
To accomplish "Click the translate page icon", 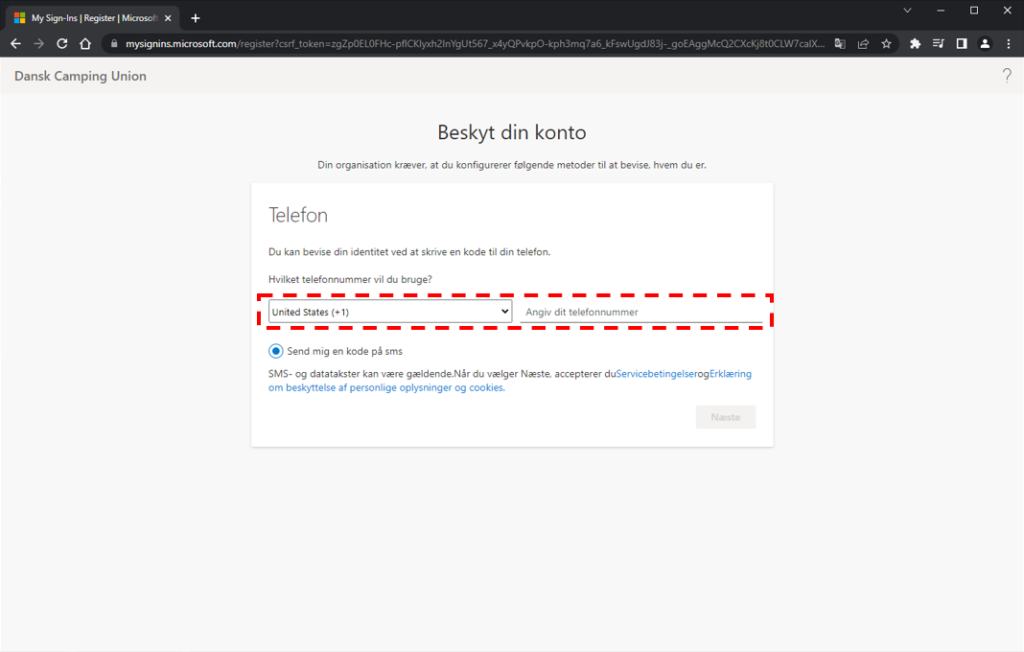I will (x=840, y=44).
